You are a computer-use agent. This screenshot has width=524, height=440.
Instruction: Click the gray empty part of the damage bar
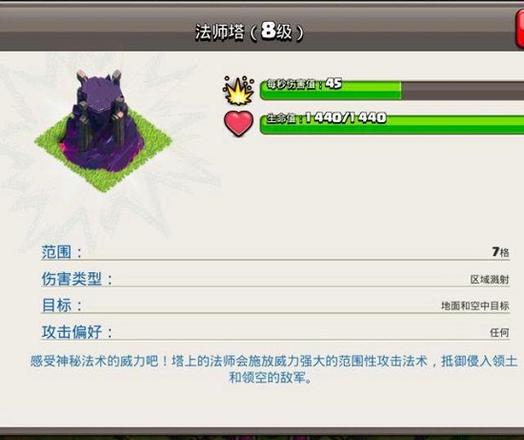click(463, 90)
